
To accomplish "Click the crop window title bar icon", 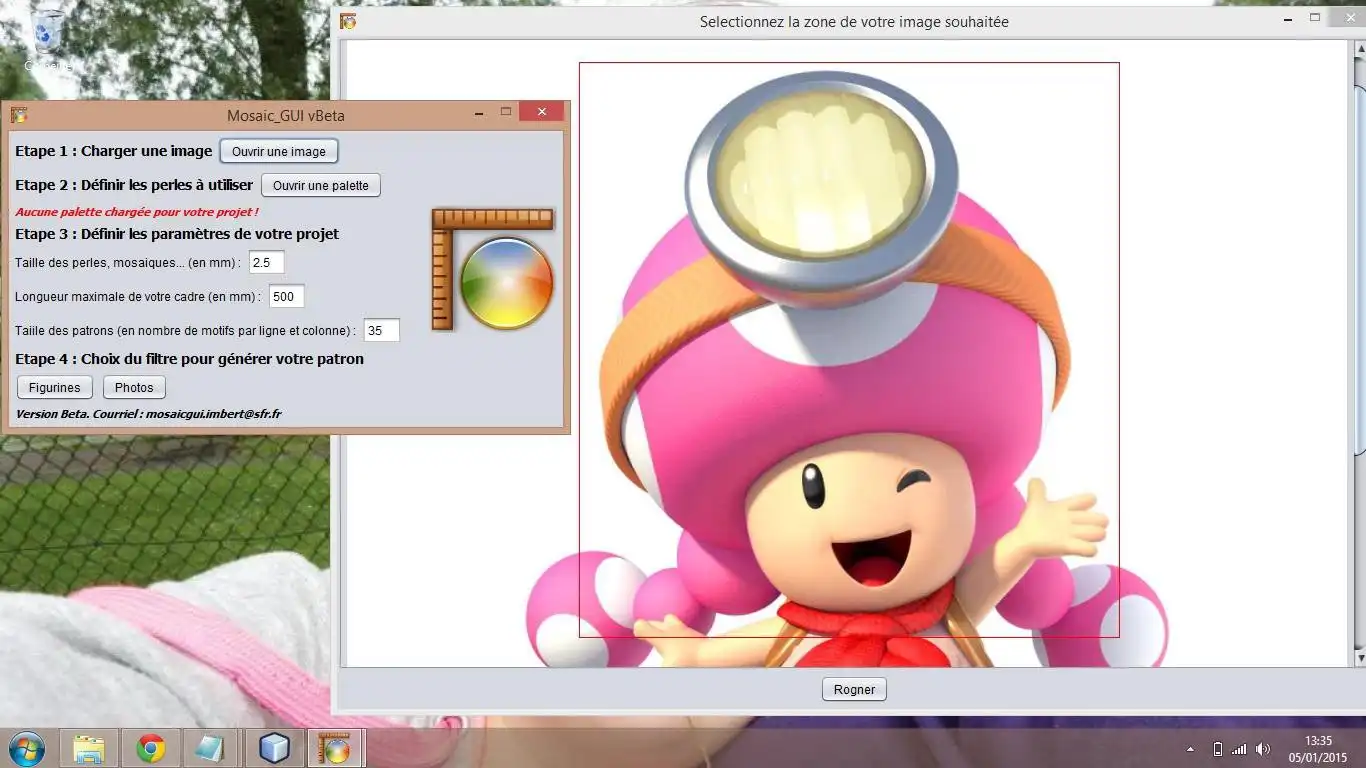I will (347, 21).
